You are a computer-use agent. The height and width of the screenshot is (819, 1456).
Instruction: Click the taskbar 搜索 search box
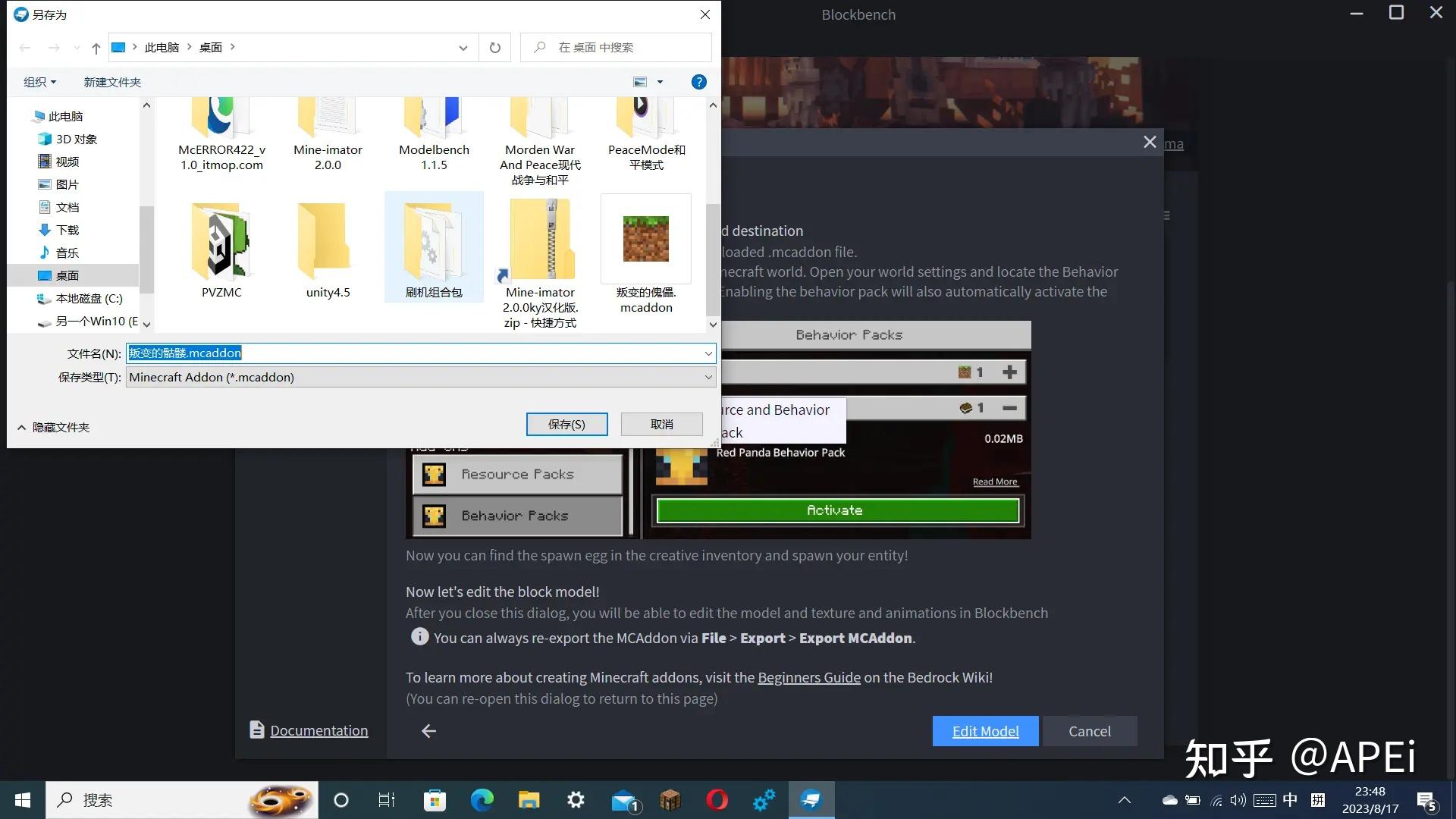(x=182, y=800)
